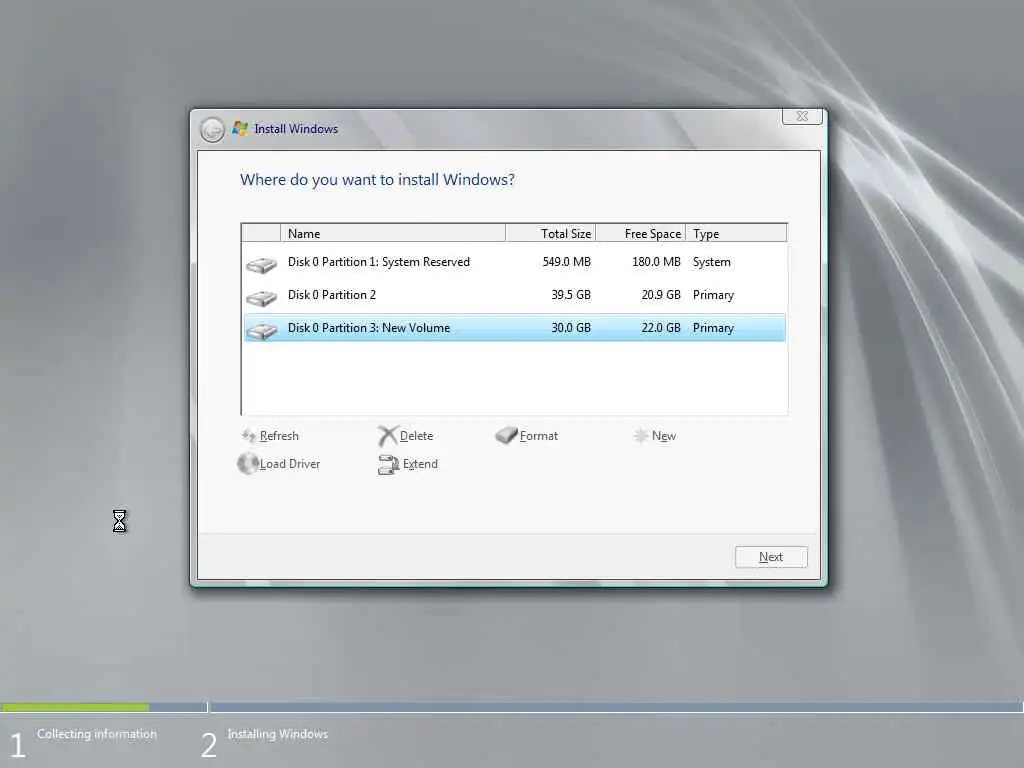Select Disk 0 Partition 1: System Reserved

coord(515,262)
